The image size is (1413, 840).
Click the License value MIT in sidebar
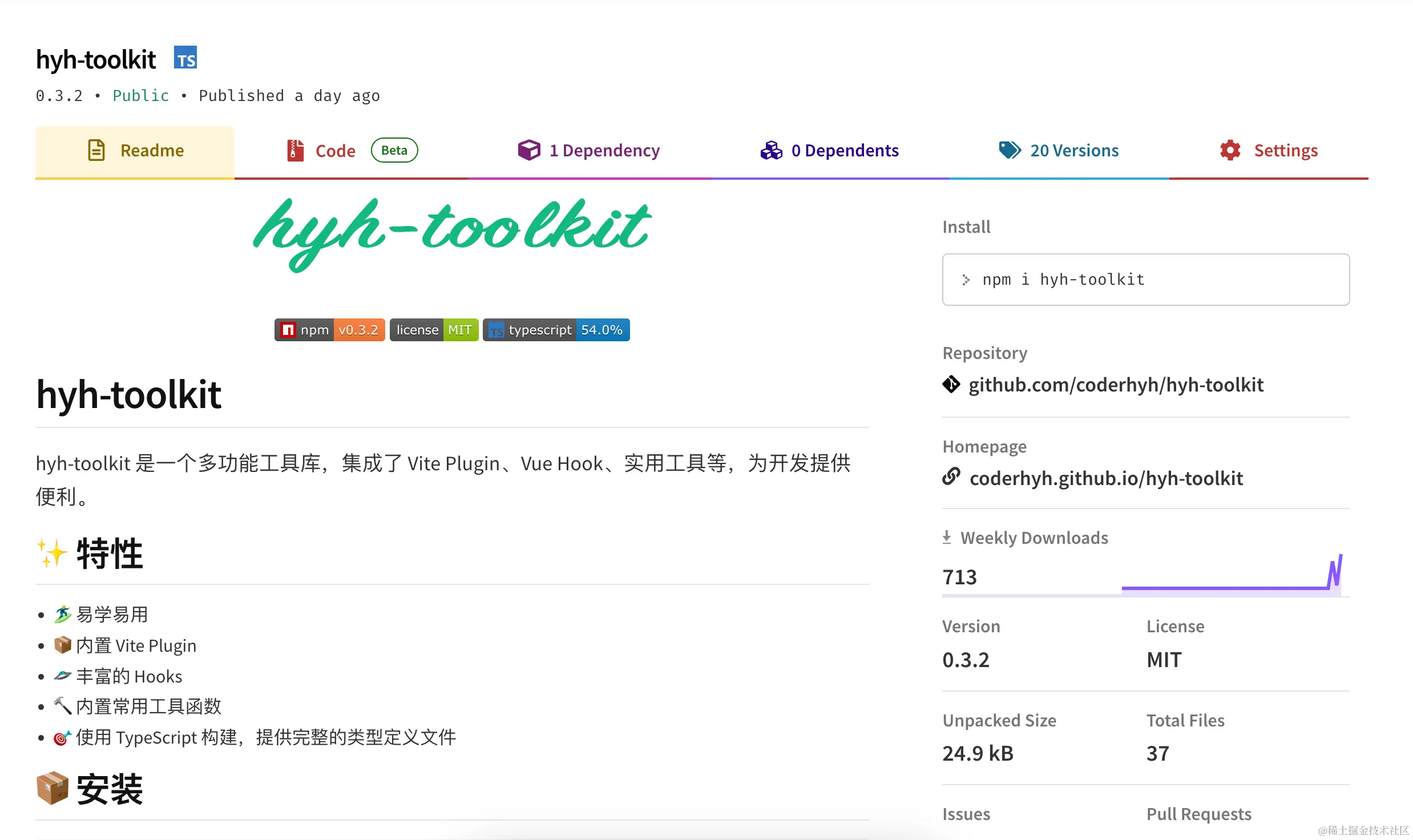tap(1164, 660)
